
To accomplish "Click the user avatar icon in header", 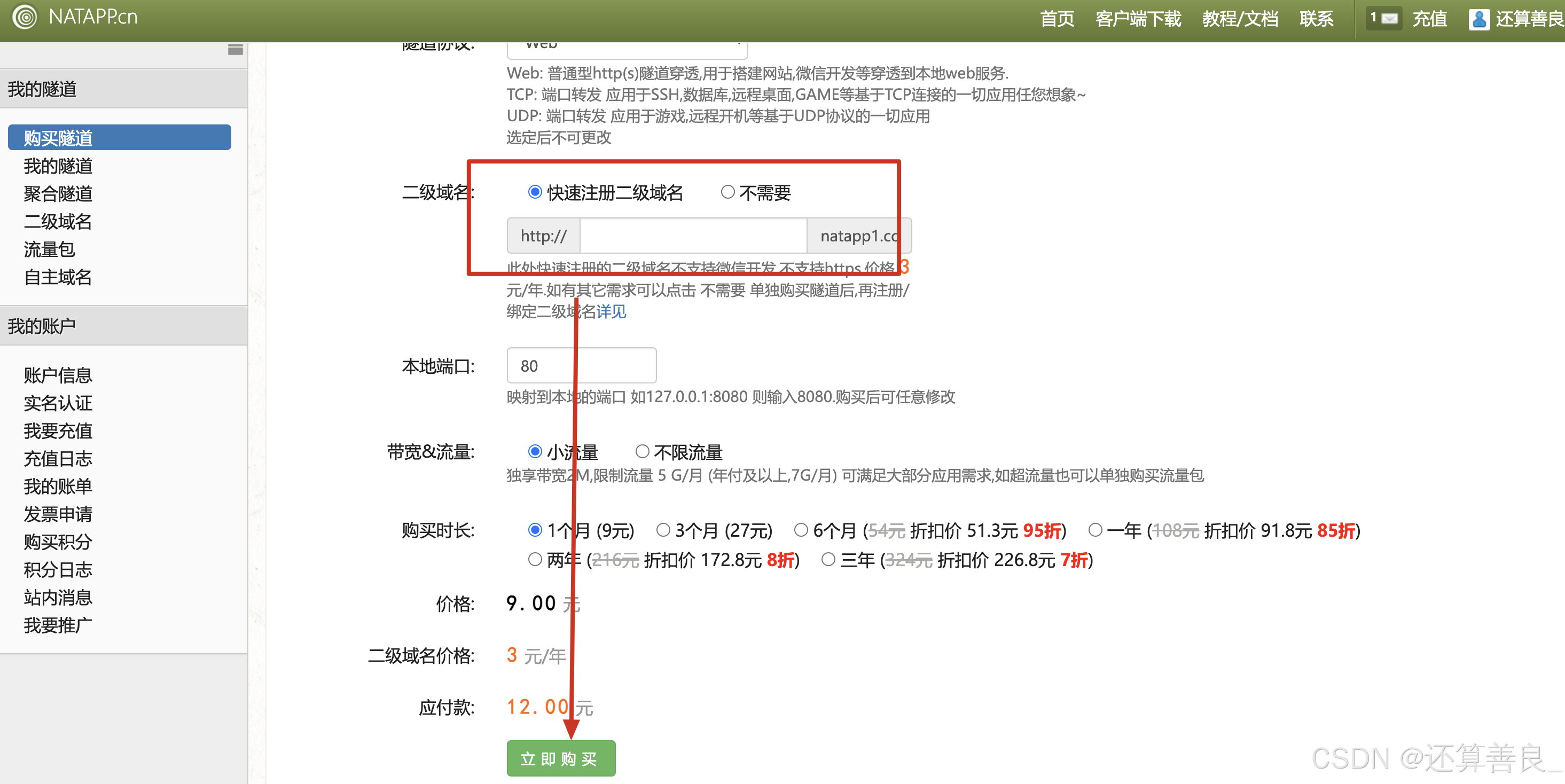I will coord(1478,19).
